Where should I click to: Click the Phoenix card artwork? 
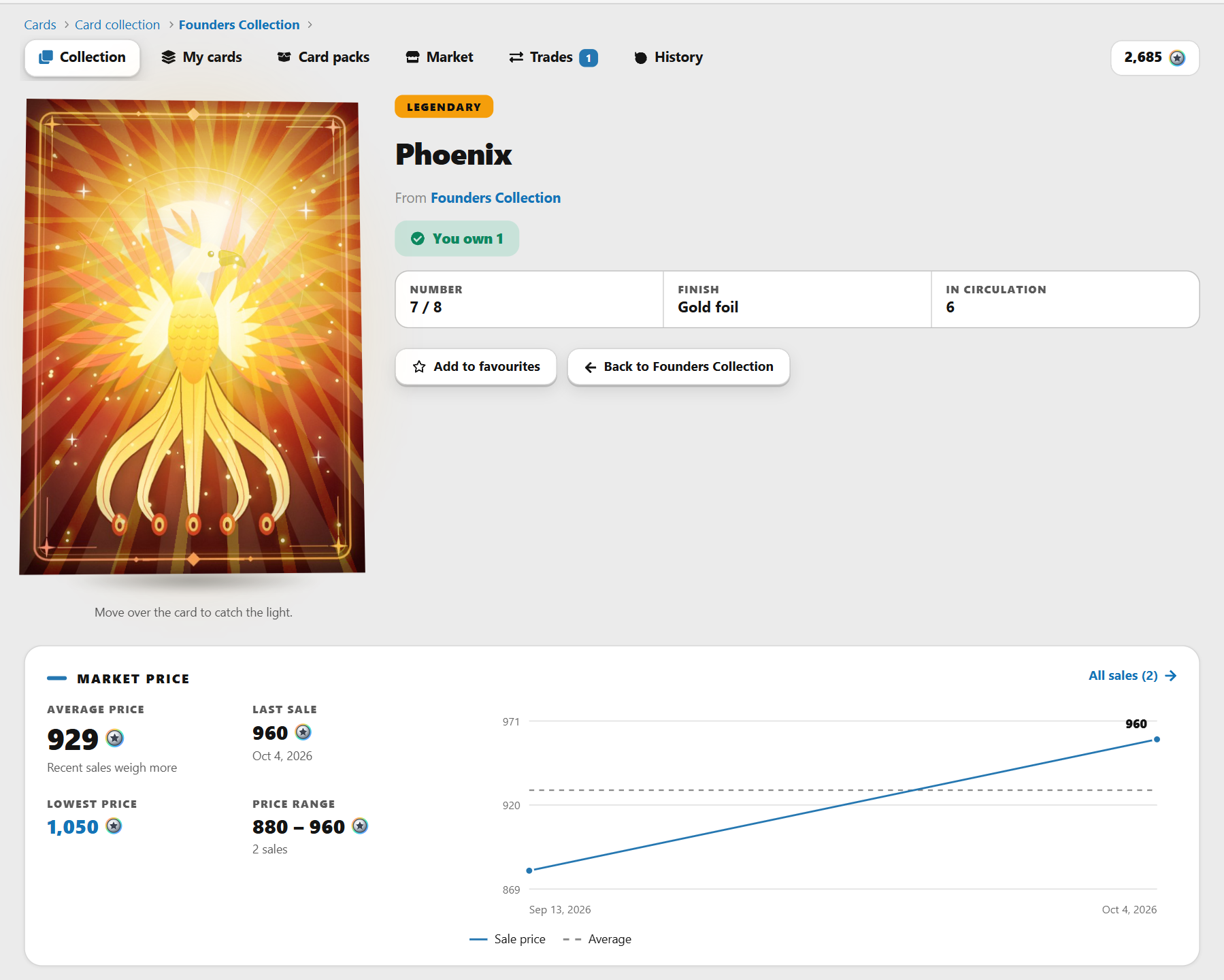coord(193,337)
